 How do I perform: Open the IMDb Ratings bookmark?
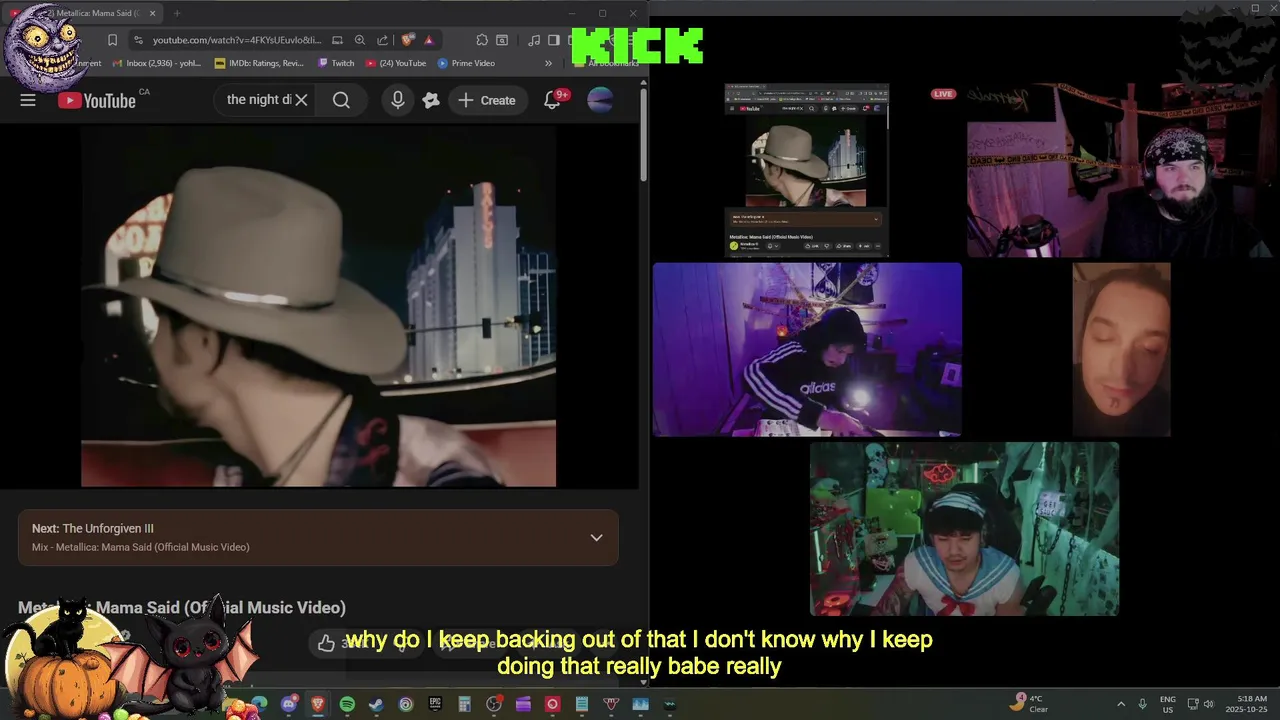[259, 63]
